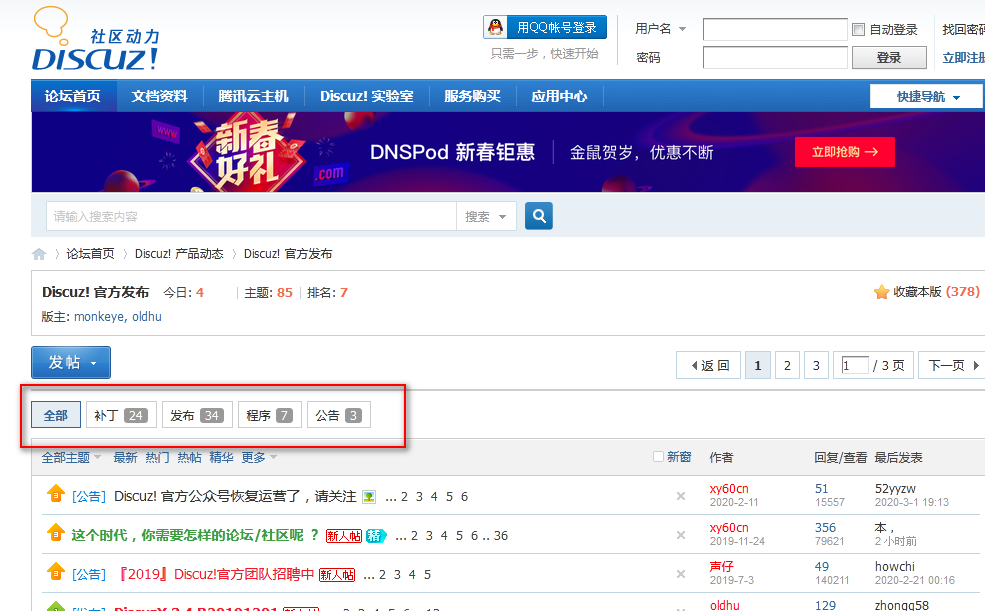Click 热门 filter link

pos(157,458)
